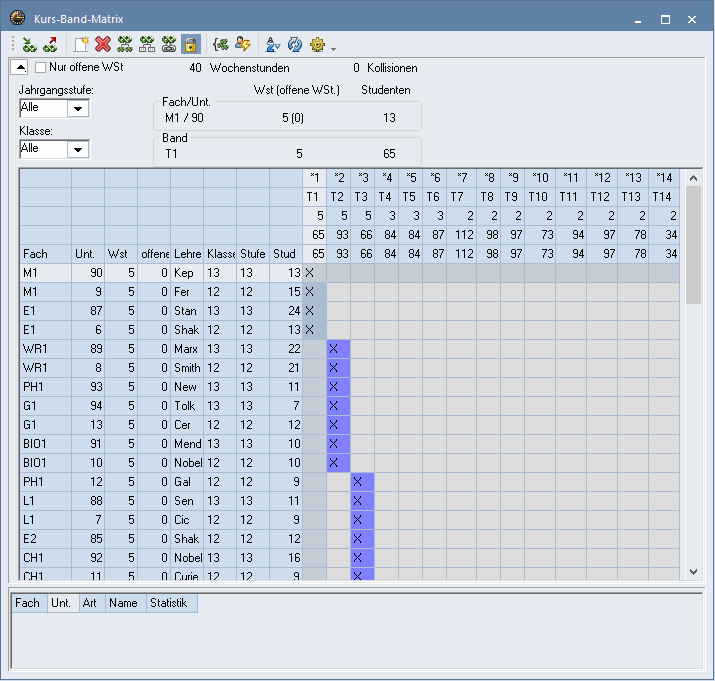Click the Stud column header

click(x=286, y=254)
